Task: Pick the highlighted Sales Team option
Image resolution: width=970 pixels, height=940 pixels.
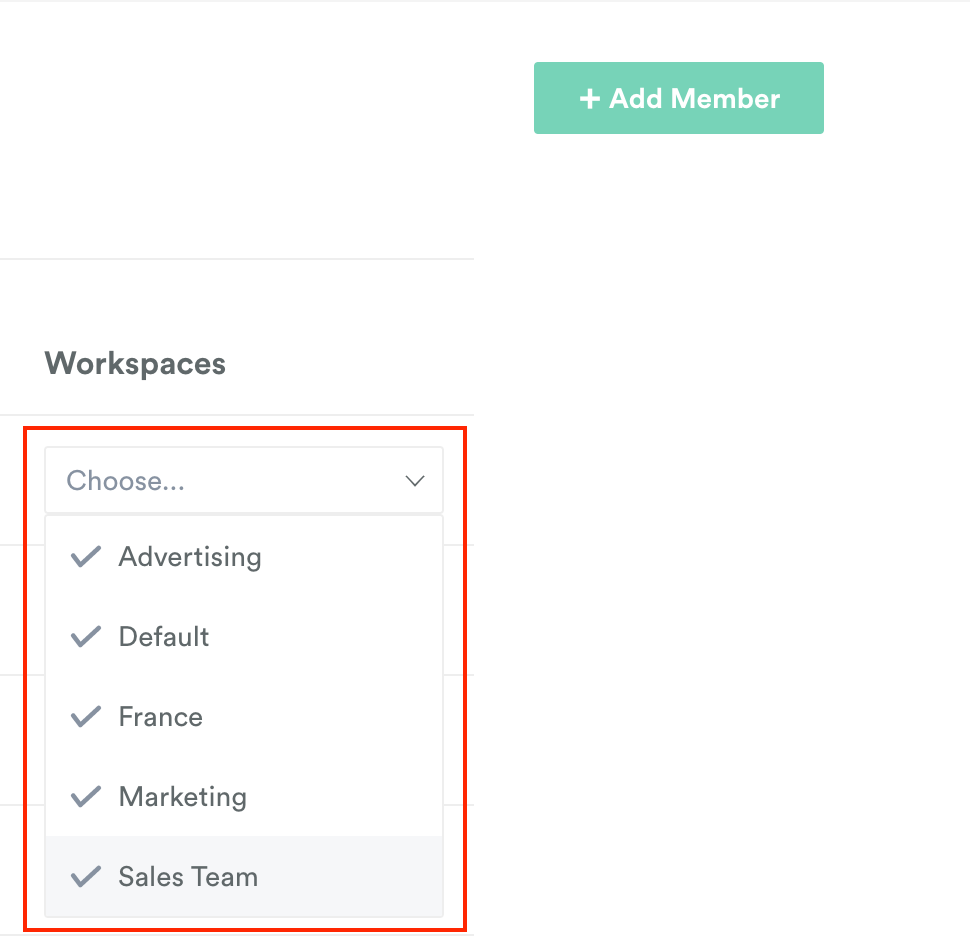Action: (x=244, y=876)
